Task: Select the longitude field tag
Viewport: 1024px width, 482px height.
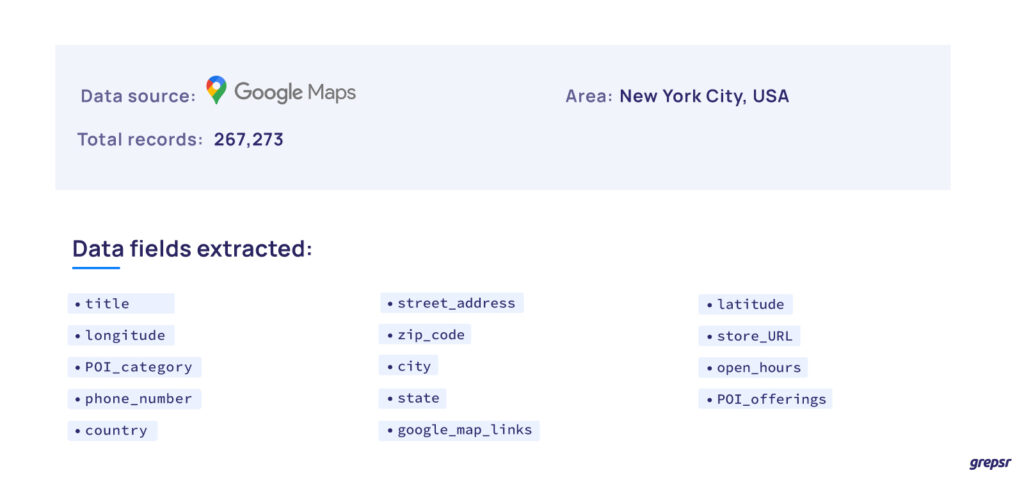Action: pyautogui.click(x=121, y=336)
